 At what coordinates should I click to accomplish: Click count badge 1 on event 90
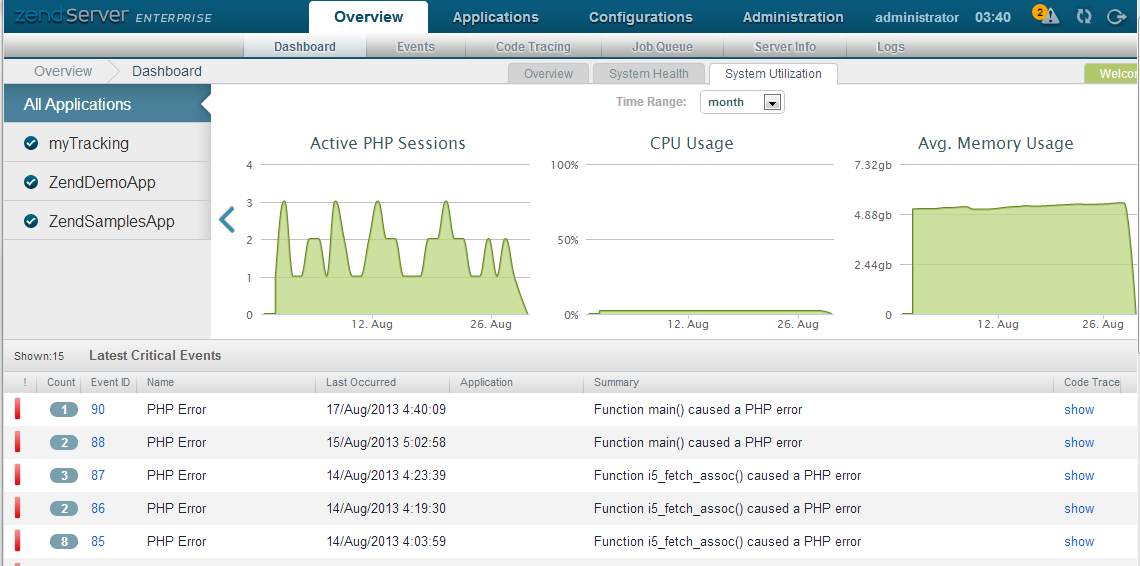(x=64, y=410)
